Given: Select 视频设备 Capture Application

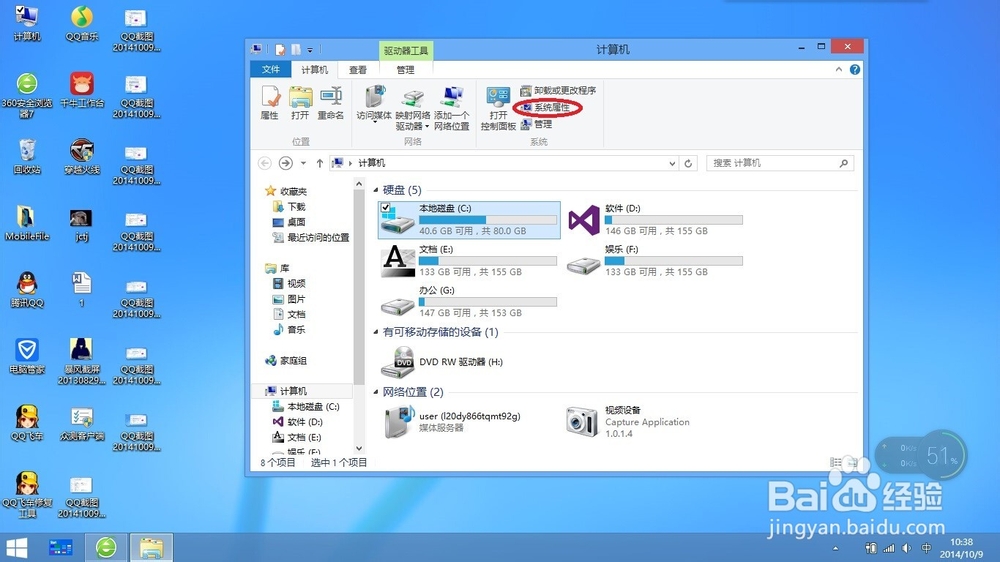Looking at the screenshot, I should click(x=629, y=422).
